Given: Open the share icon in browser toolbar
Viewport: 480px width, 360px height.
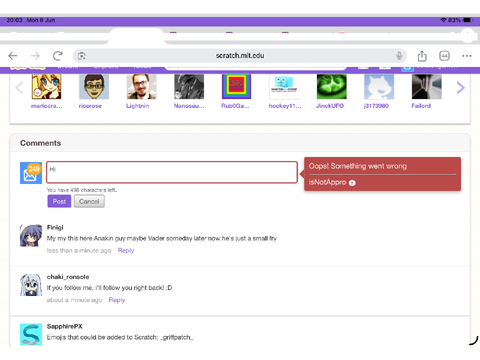Looking at the screenshot, I should (x=422, y=56).
